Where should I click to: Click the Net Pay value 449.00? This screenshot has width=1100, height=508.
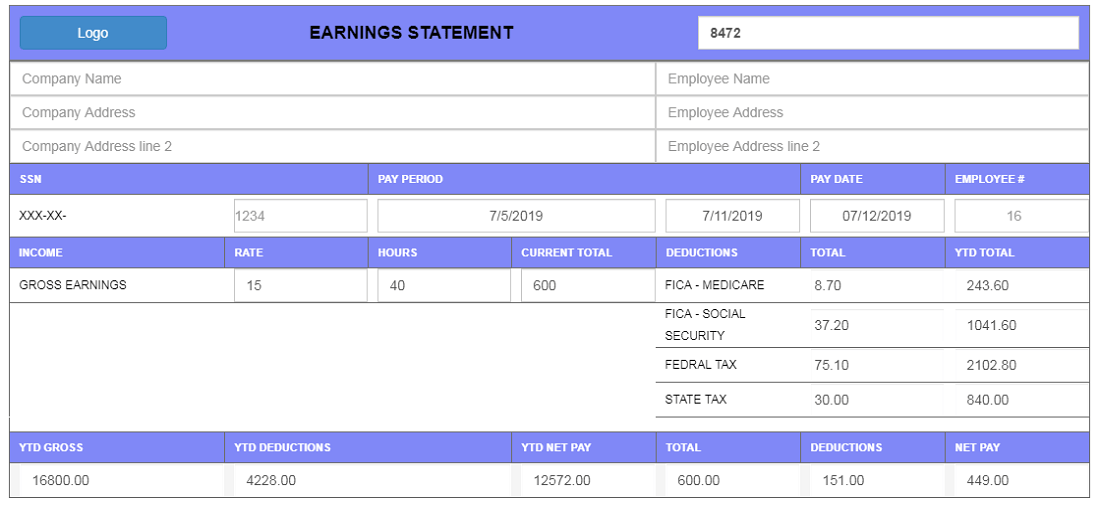click(x=1018, y=480)
